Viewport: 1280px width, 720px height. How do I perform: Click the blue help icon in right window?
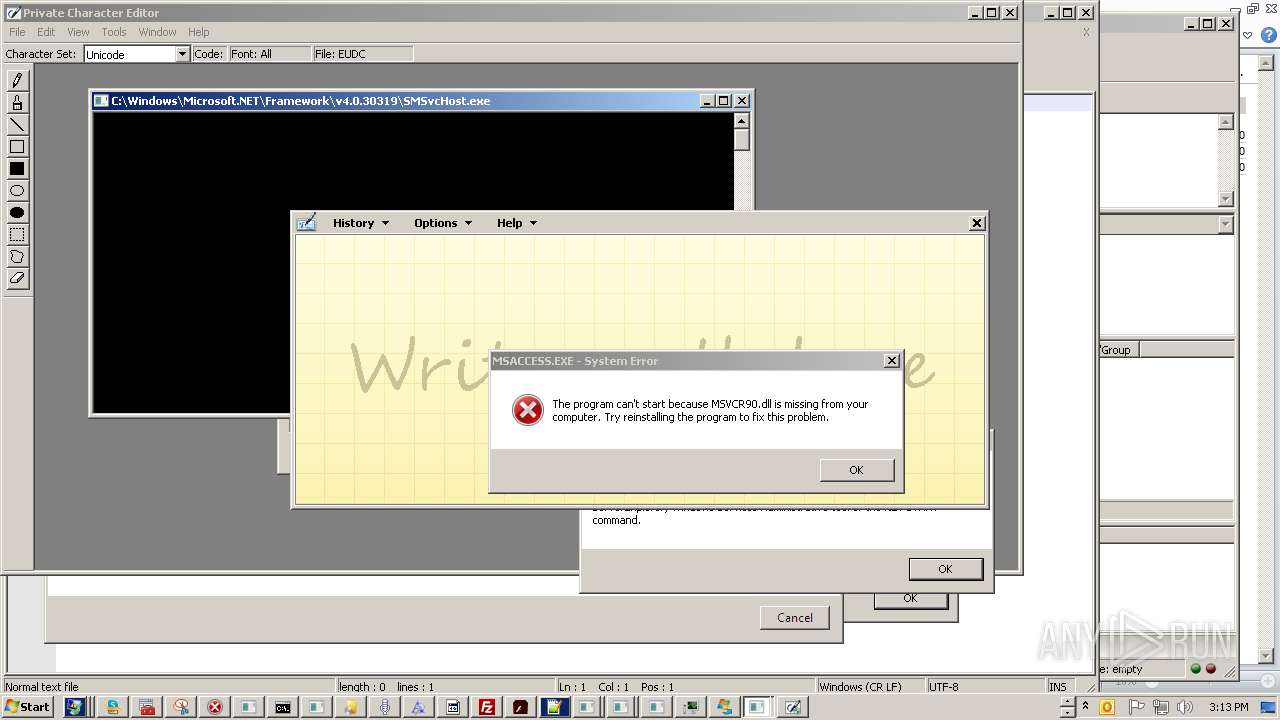(x=1269, y=34)
